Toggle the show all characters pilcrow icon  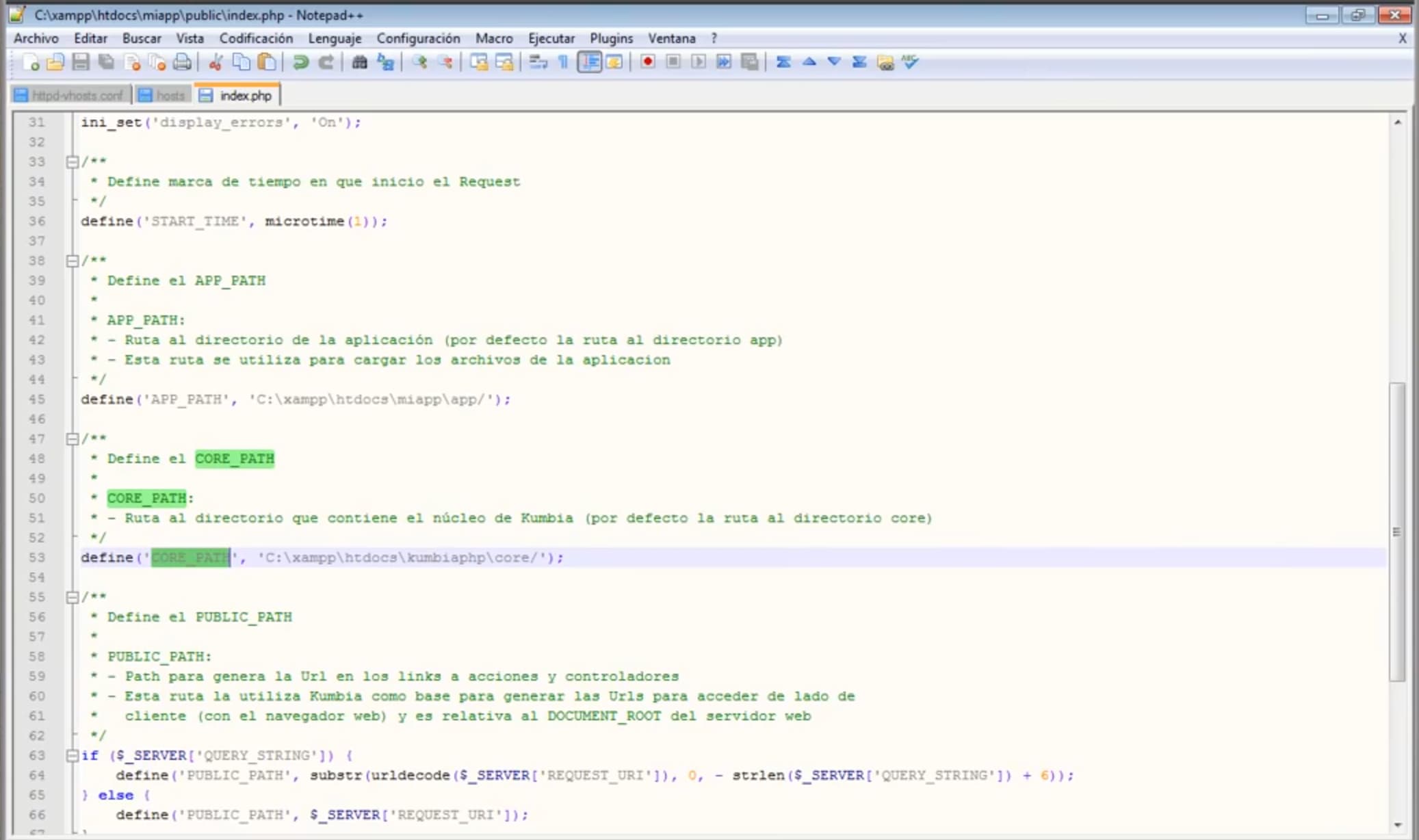point(563,63)
